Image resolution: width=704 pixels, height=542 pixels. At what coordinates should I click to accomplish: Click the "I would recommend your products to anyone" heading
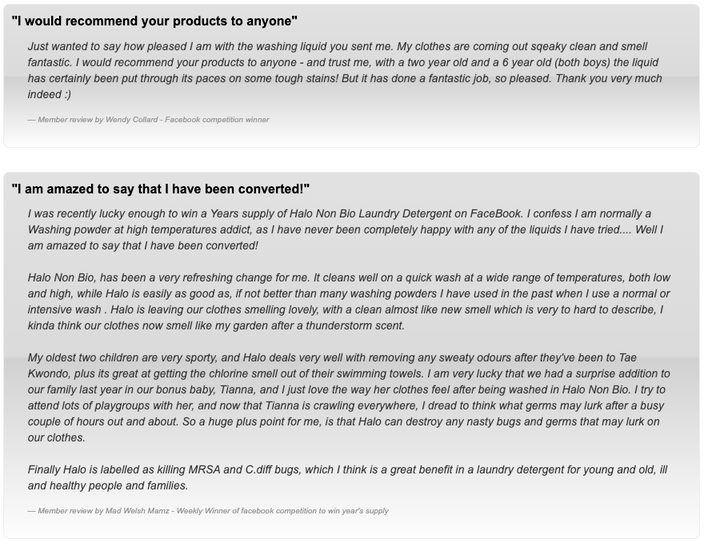pyautogui.click(x=154, y=21)
